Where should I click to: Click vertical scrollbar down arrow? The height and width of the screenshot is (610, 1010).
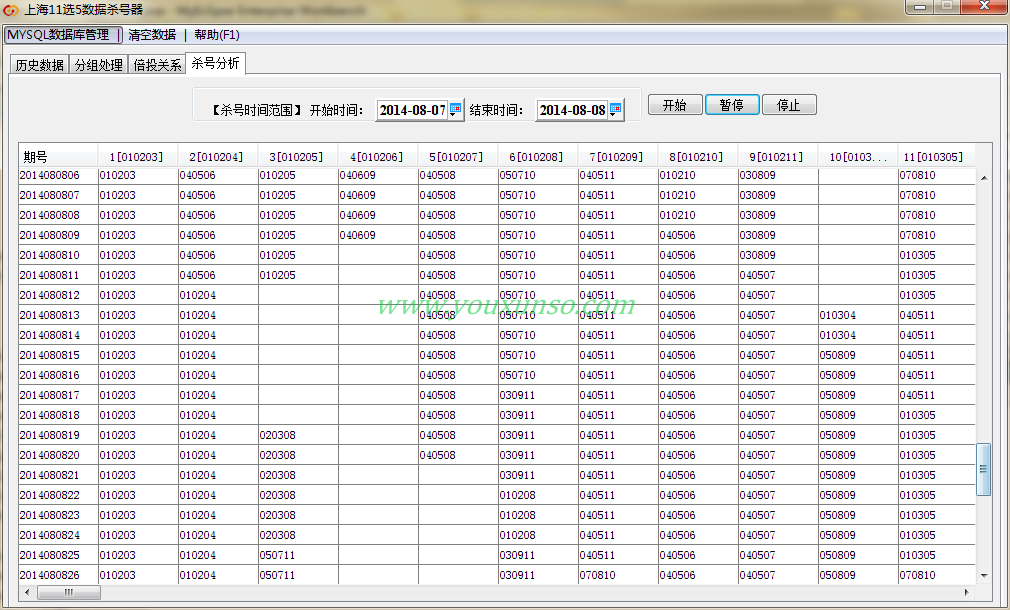tap(984, 575)
